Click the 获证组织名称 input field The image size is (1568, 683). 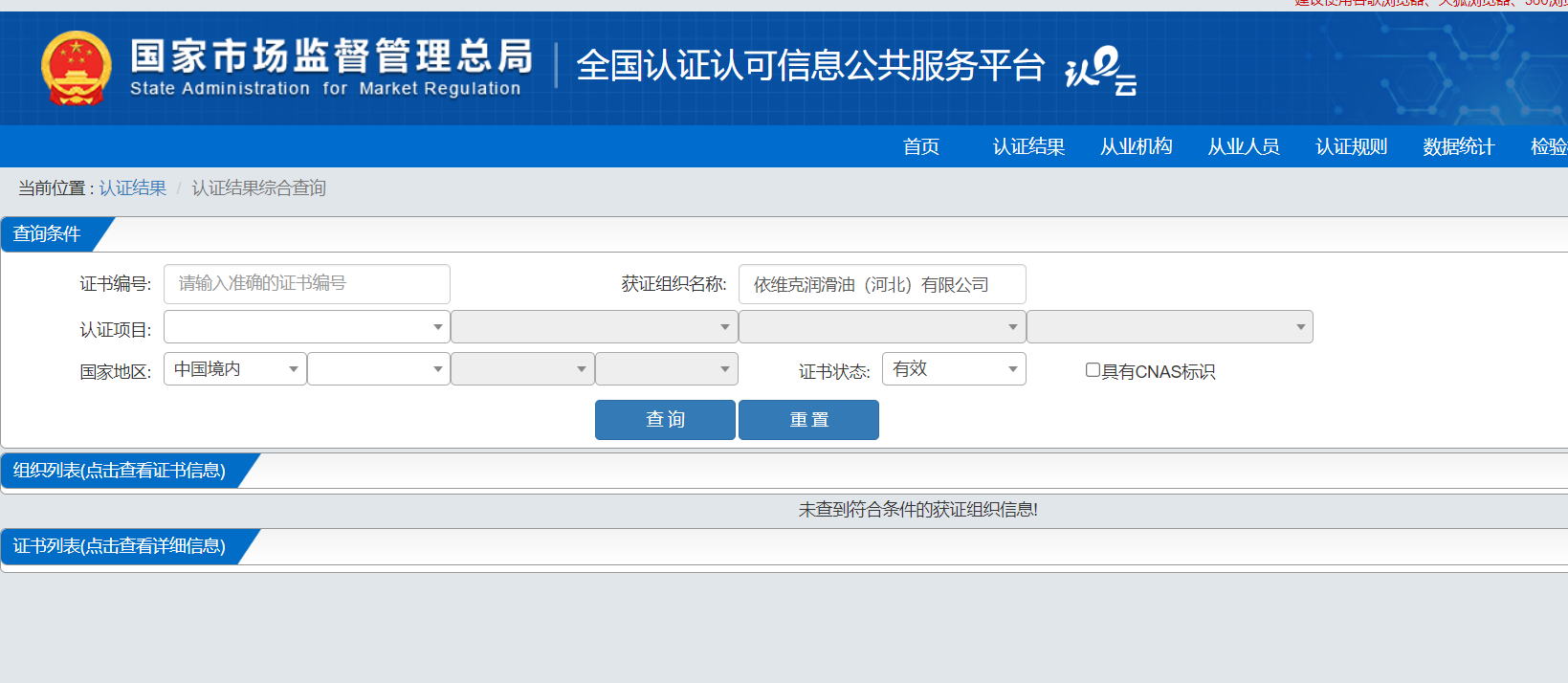pos(882,284)
